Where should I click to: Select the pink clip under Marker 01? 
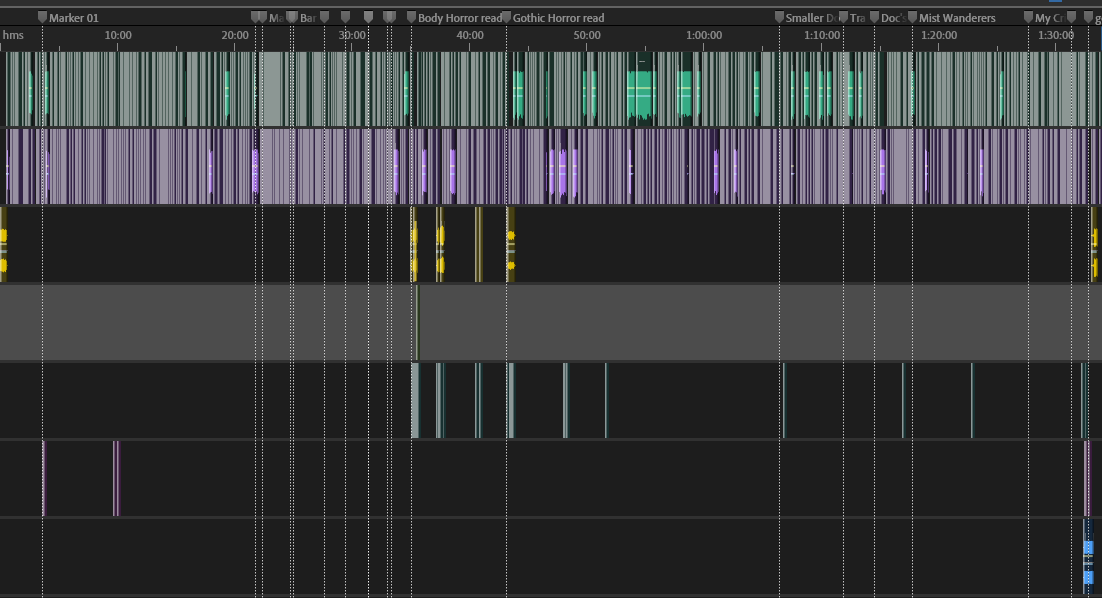tap(44, 479)
